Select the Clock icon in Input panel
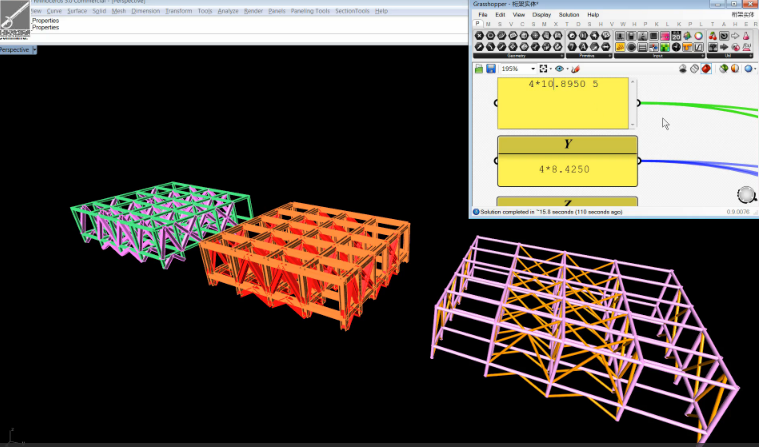The image size is (759, 447). pos(676,47)
